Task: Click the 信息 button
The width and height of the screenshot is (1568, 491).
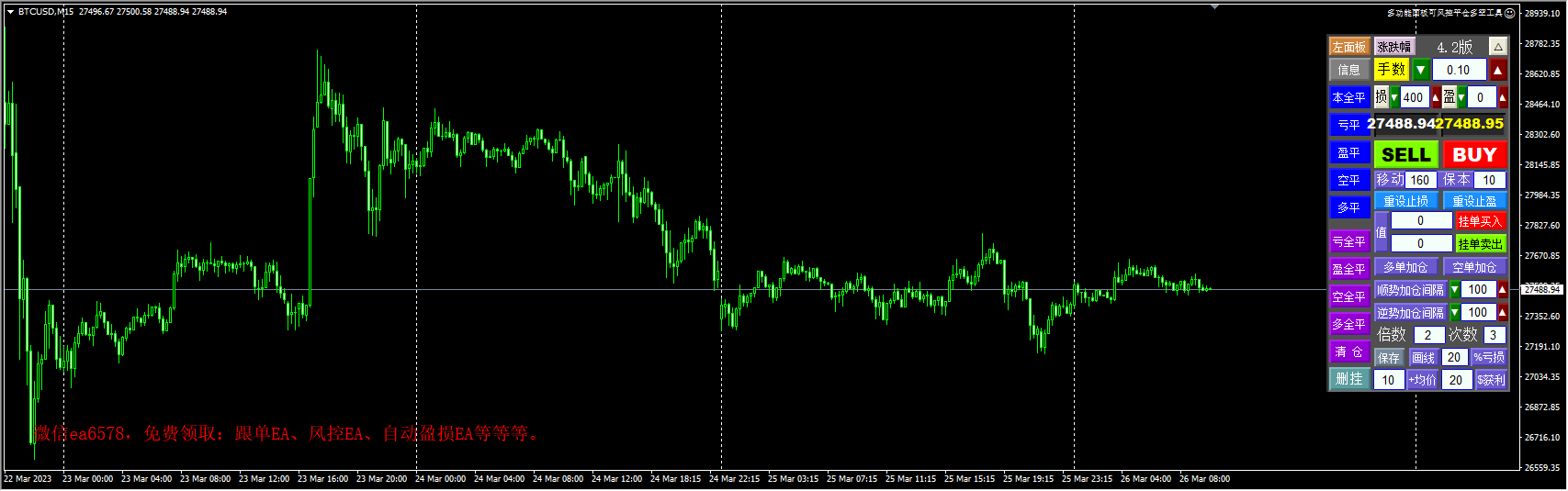Action: [1349, 70]
